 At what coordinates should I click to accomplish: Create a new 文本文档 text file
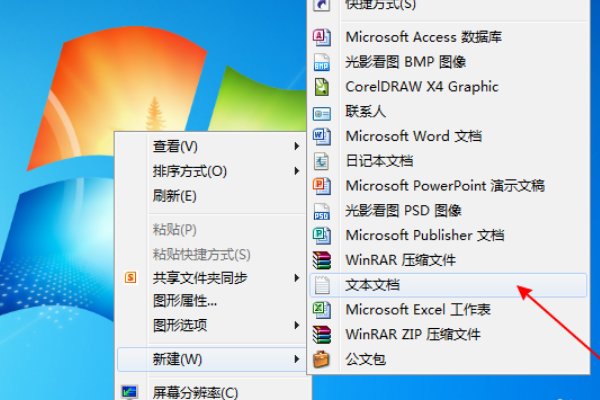tap(448, 285)
